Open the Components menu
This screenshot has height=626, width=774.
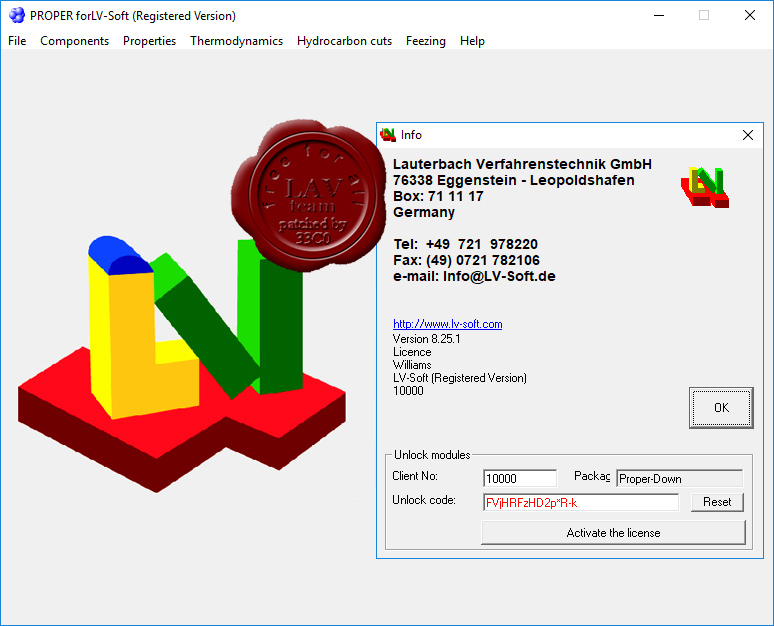pyautogui.click(x=75, y=41)
